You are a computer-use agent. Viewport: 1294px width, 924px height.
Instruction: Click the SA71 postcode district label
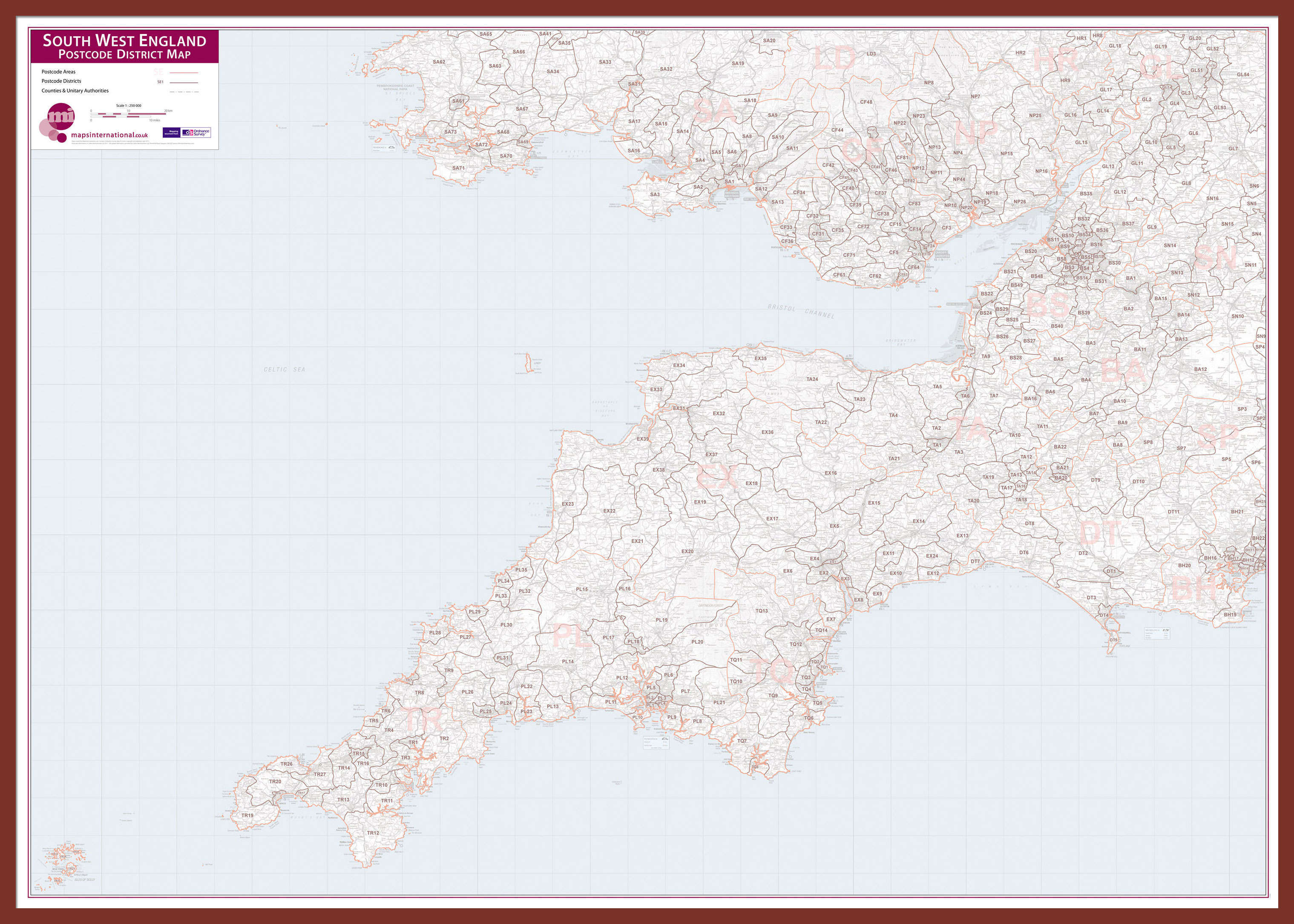[x=458, y=168]
